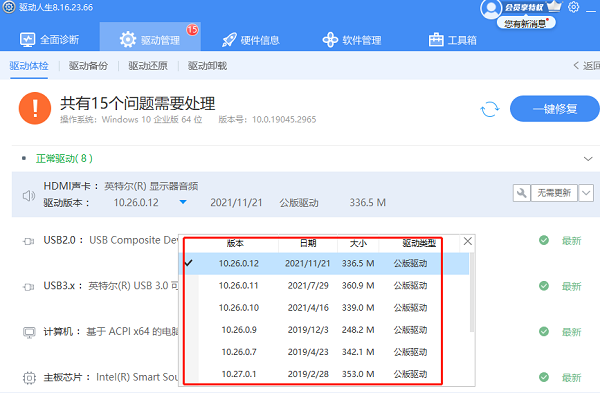
Task: Click size 248.2 M in version list
Action: 358,330
